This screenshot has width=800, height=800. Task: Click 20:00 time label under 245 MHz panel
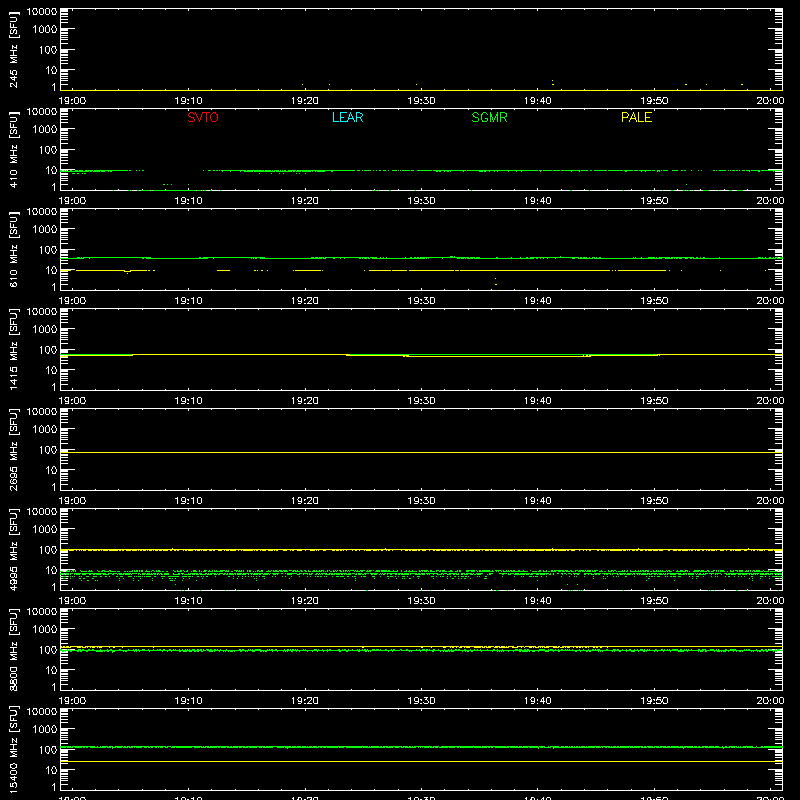[770, 101]
